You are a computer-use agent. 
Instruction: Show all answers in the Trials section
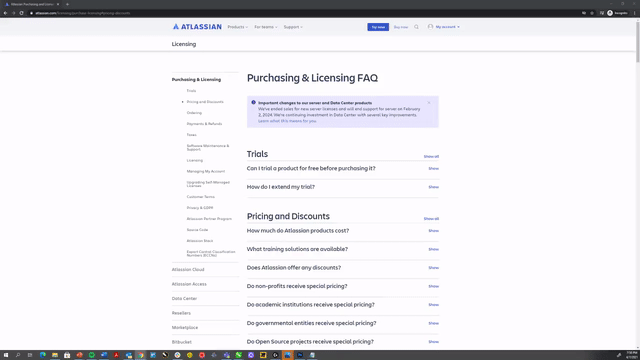coord(431,156)
